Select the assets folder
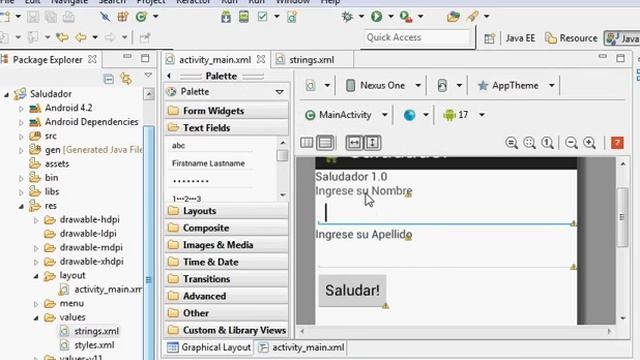 [57, 164]
